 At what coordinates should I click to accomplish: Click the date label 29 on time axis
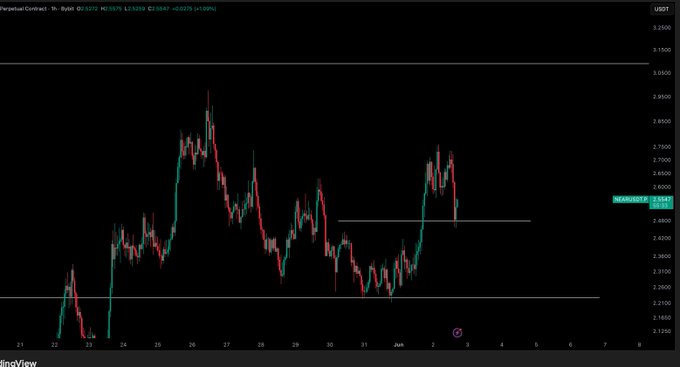[x=295, y=345]
